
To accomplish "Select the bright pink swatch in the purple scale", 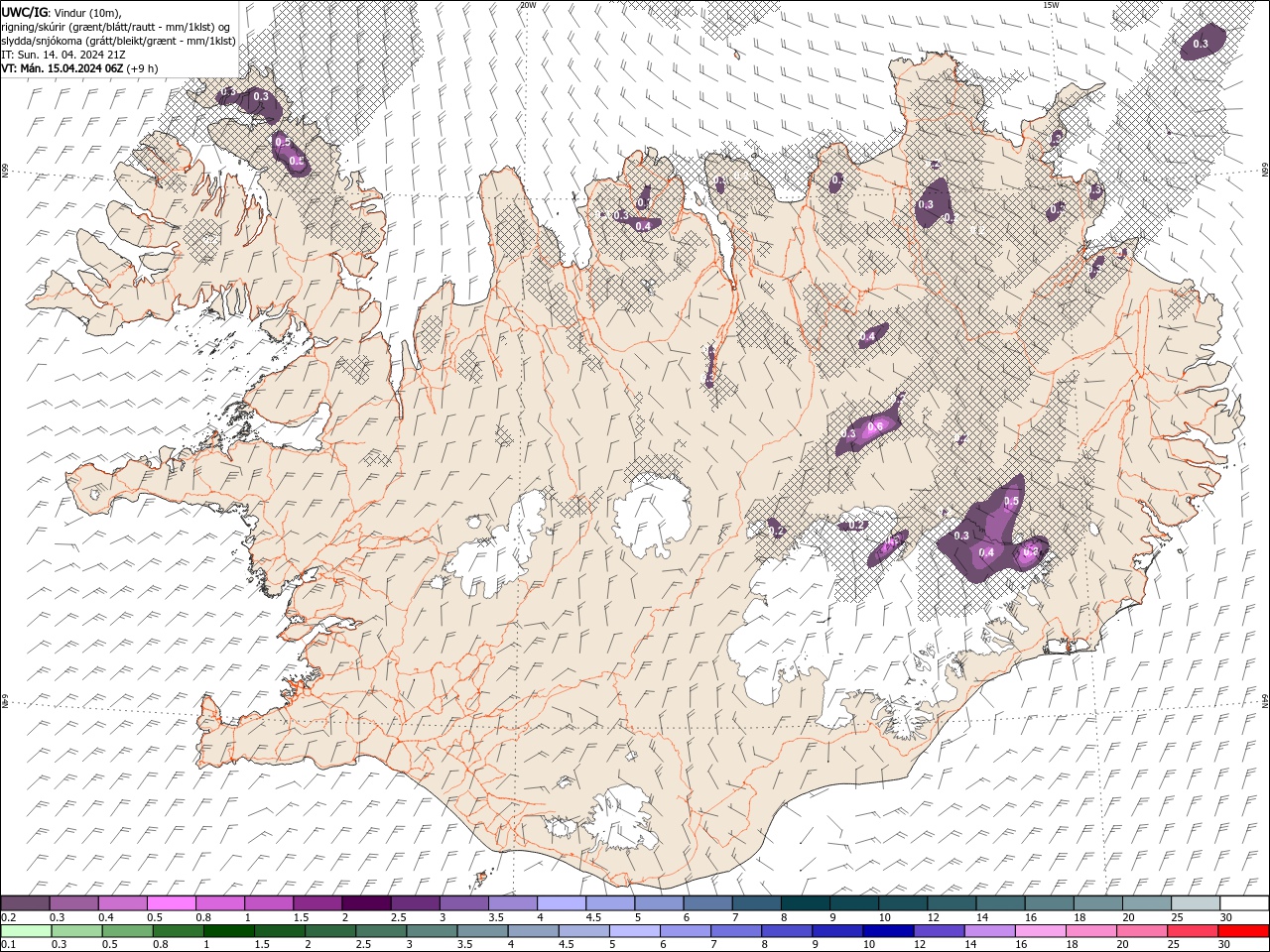I will tap(172, 903).
